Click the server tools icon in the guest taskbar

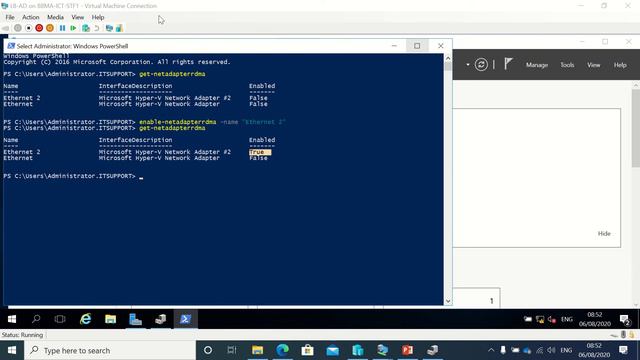click(160, 319)
